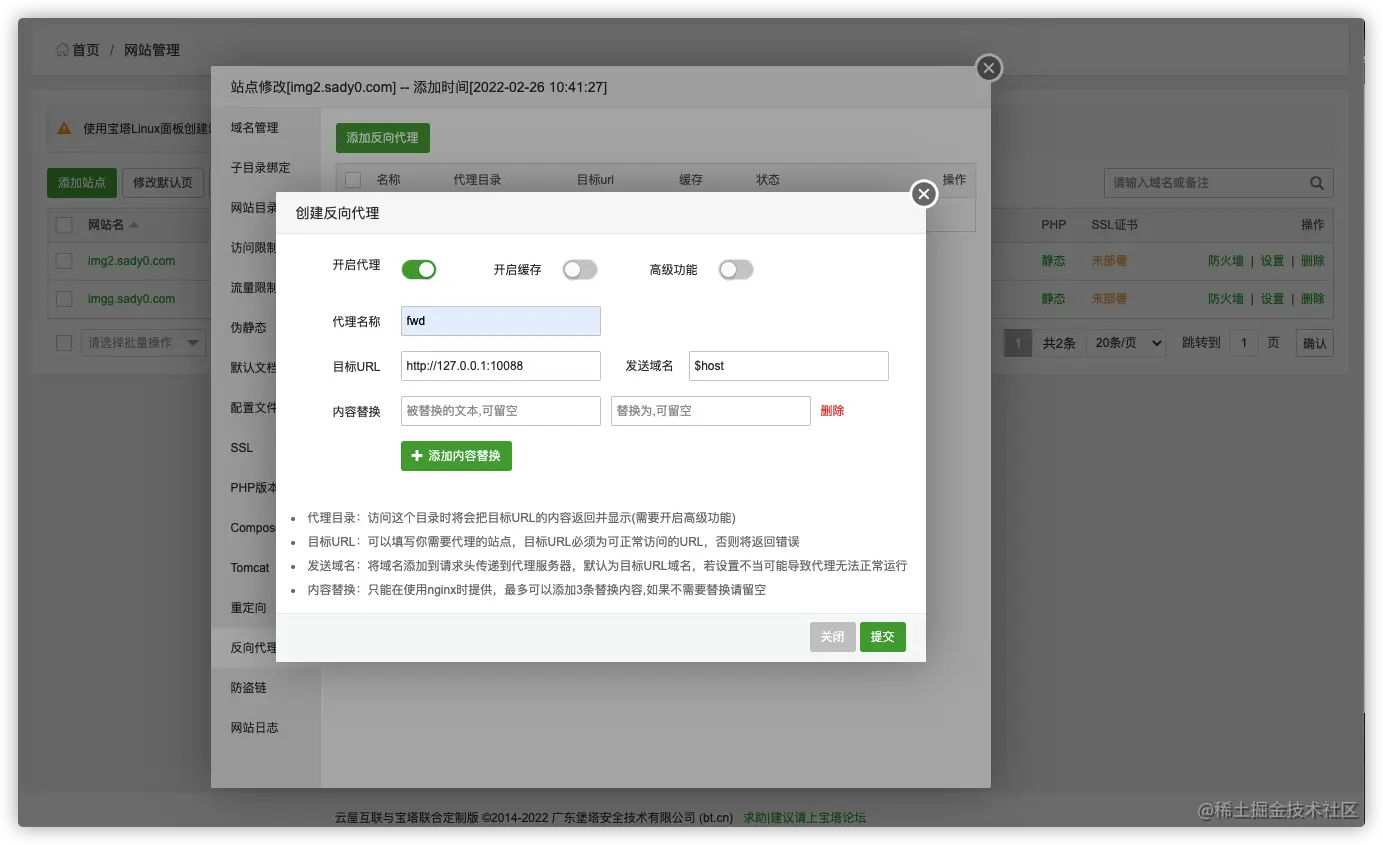Click the 目标URL input field

click(x=500, y=366)
